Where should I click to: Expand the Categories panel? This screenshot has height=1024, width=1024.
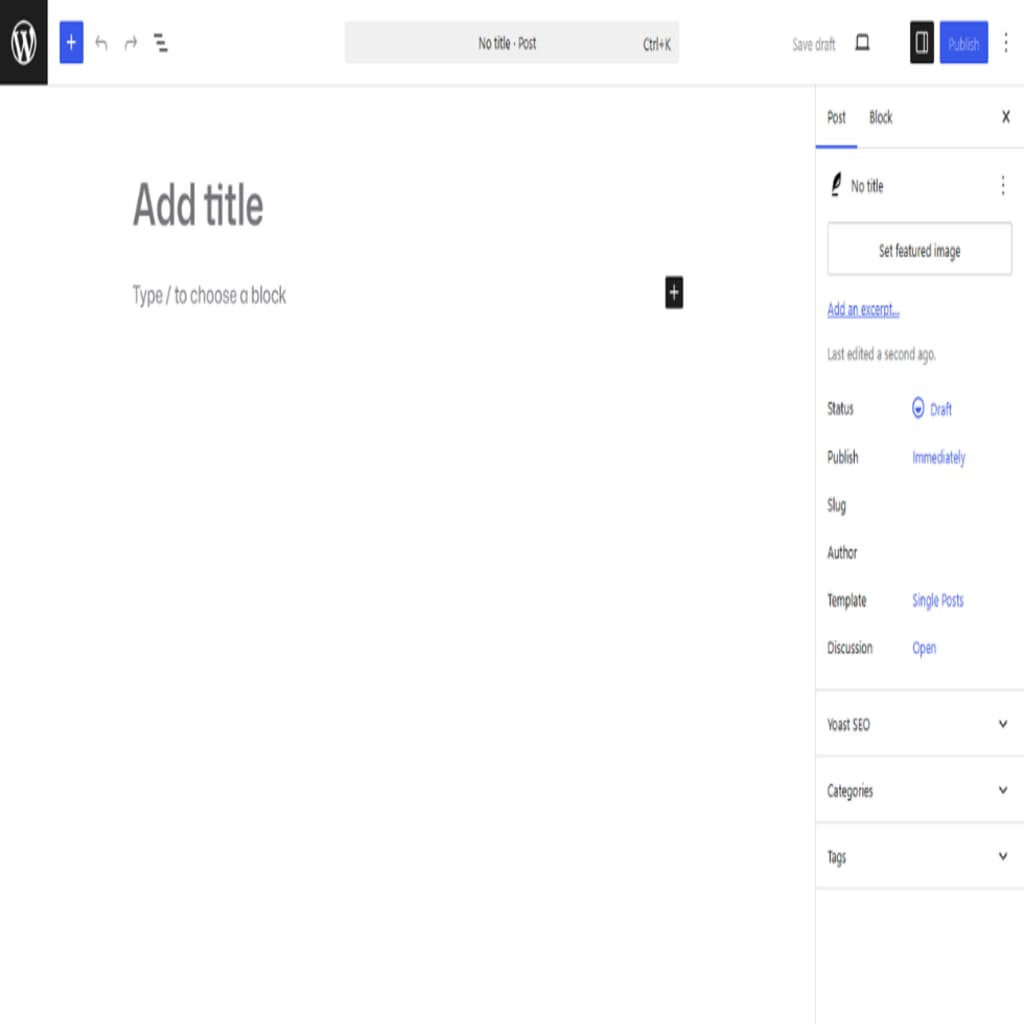point(919,790)
